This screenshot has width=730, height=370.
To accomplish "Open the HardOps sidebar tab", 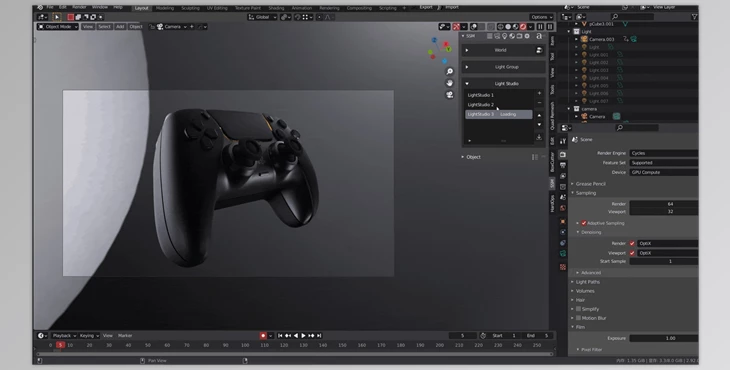I will [x=553, y=203].
